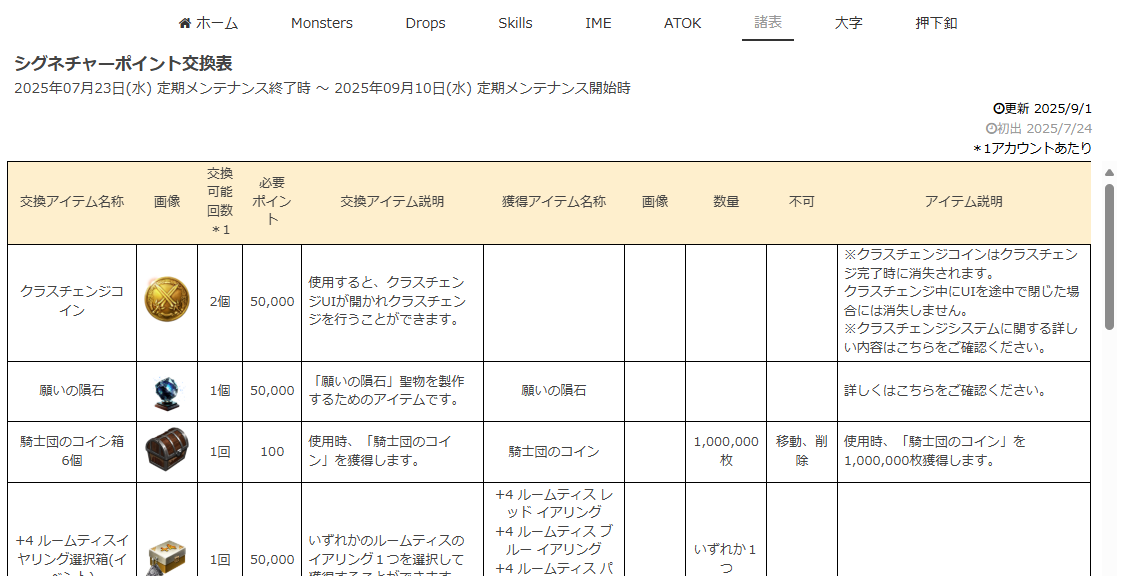
Task: Go to the Drops page
Action: (425, 23)
